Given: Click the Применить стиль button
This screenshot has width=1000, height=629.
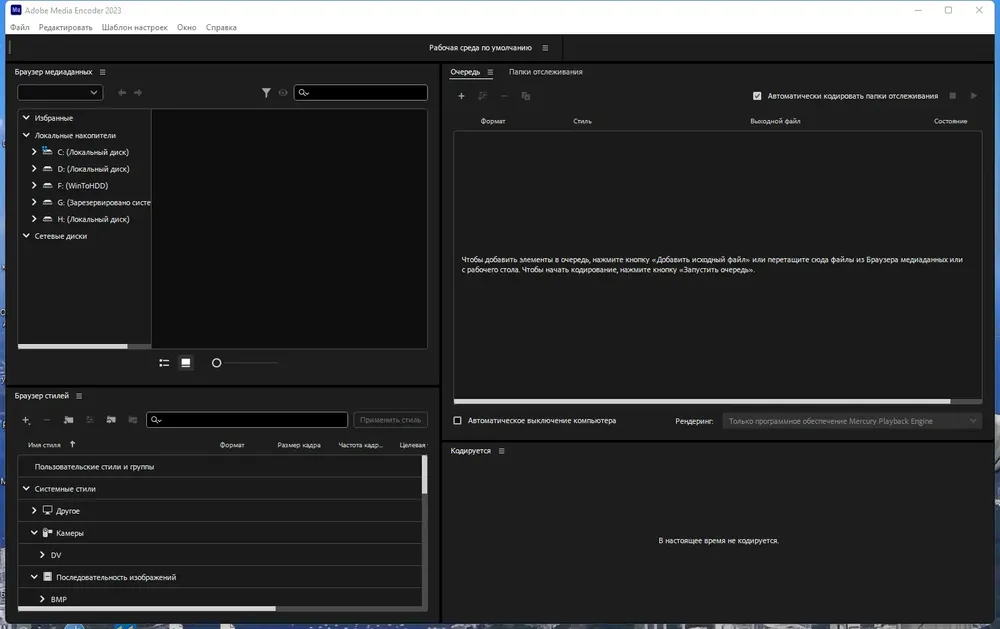Looking at the screenshot, I should [390, 420].
